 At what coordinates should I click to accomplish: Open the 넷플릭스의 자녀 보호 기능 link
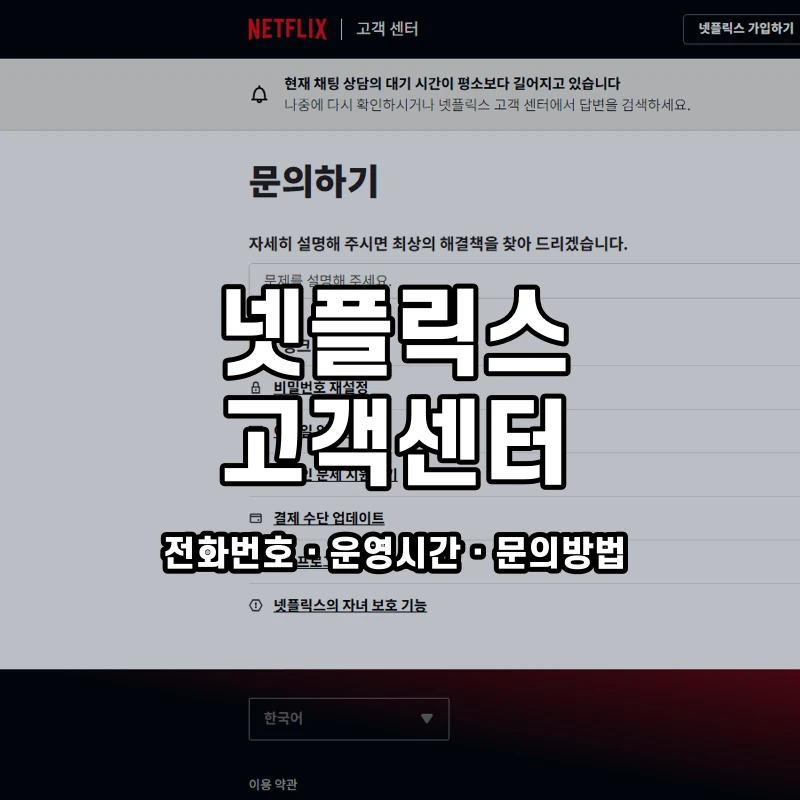pos(350,606)
